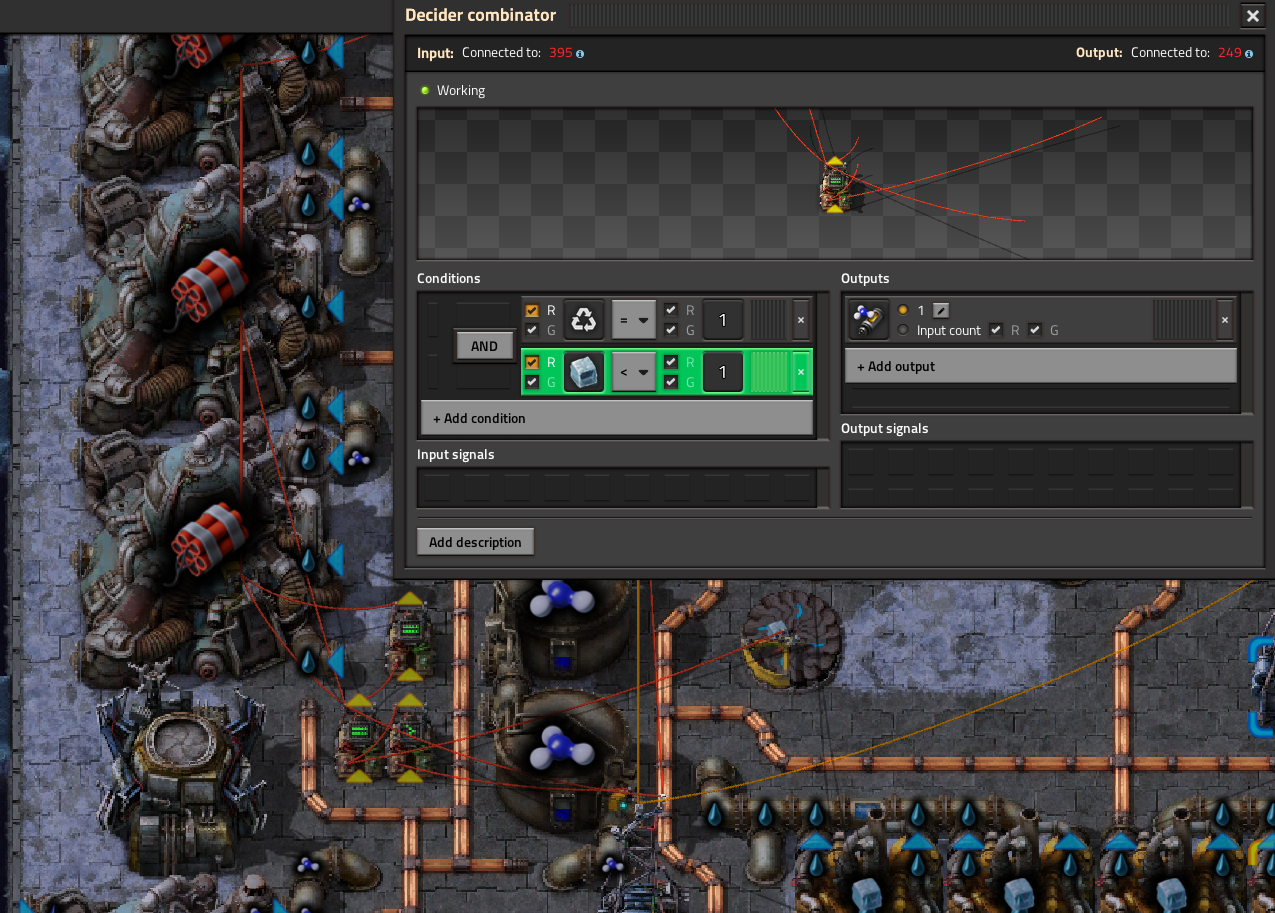Delete the ammonia barrel output with its X
1275x913 pixels.
pyautogui.click(x=1224, y=320)
